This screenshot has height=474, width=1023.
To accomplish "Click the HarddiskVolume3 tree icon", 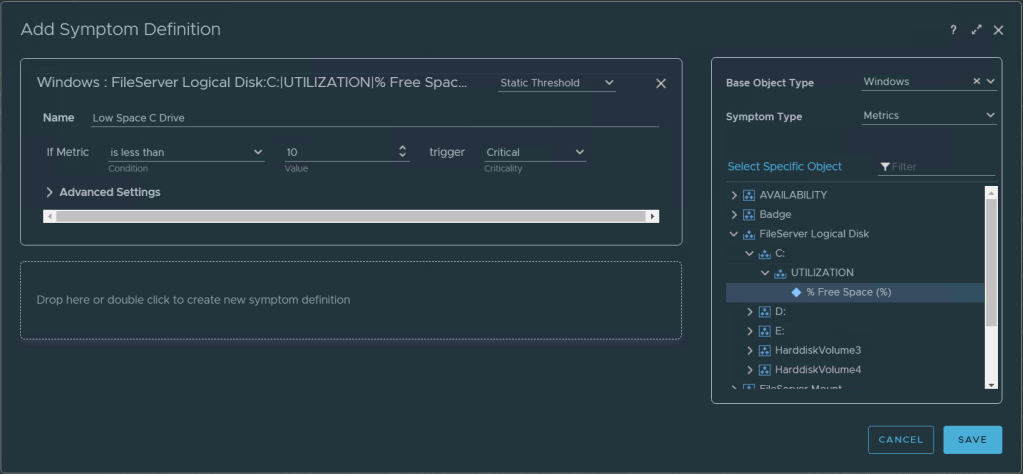I will pos(764,351).
